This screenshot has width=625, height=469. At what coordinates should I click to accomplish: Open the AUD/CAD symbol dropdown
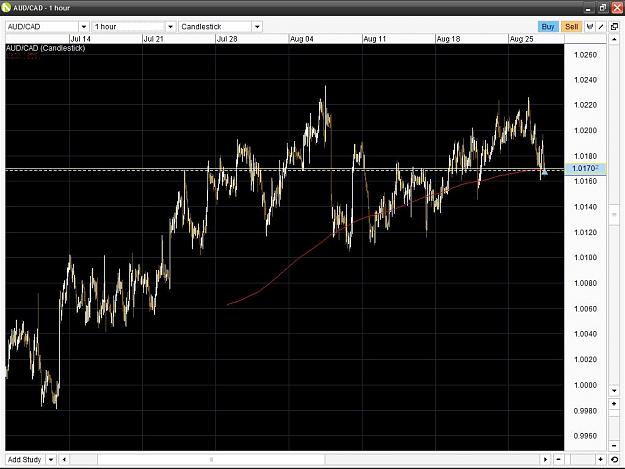coord(84,27)
